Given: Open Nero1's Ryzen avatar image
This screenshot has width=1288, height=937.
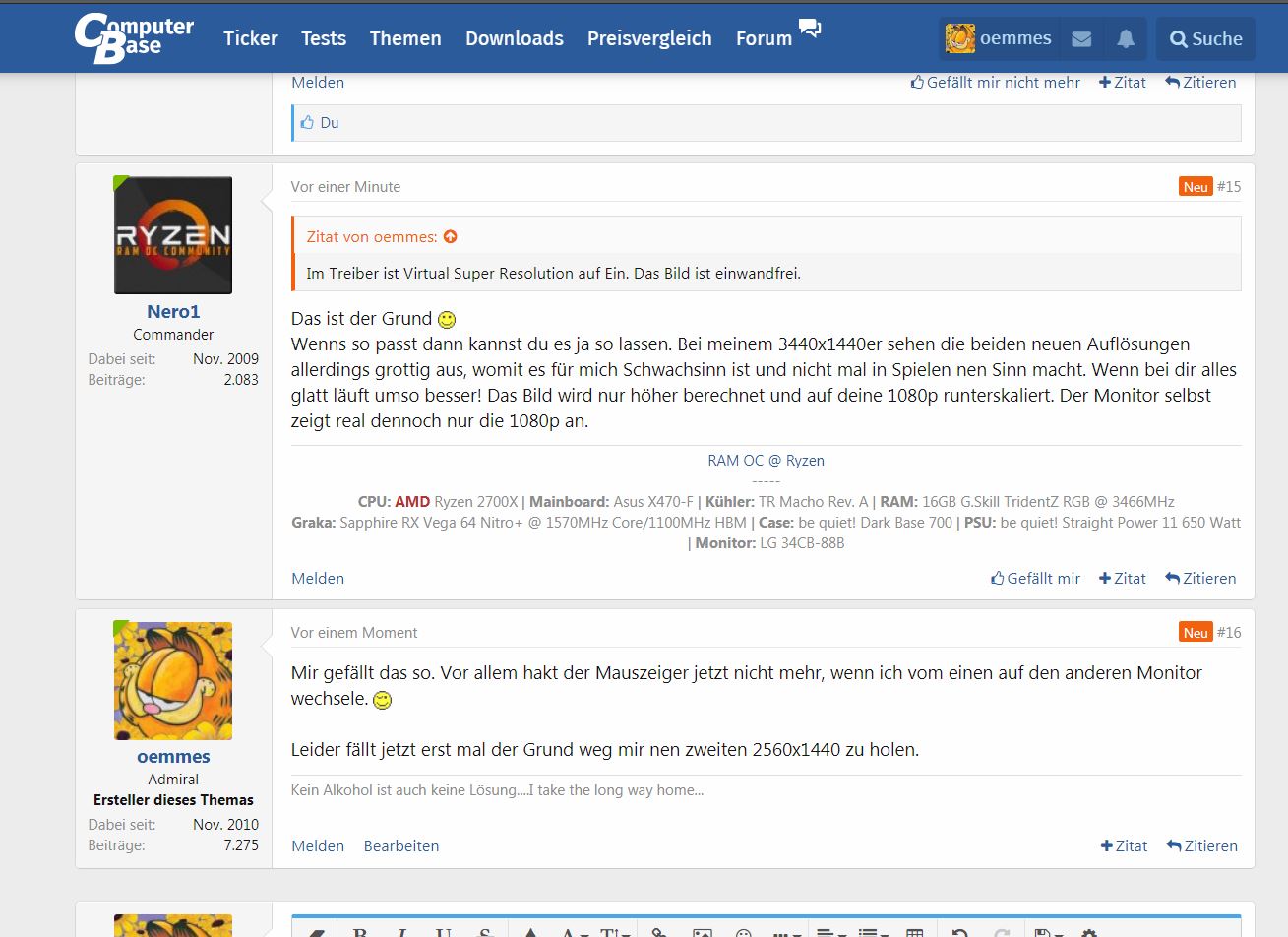Looking at the screenshot, I should (x=173, y=235).
